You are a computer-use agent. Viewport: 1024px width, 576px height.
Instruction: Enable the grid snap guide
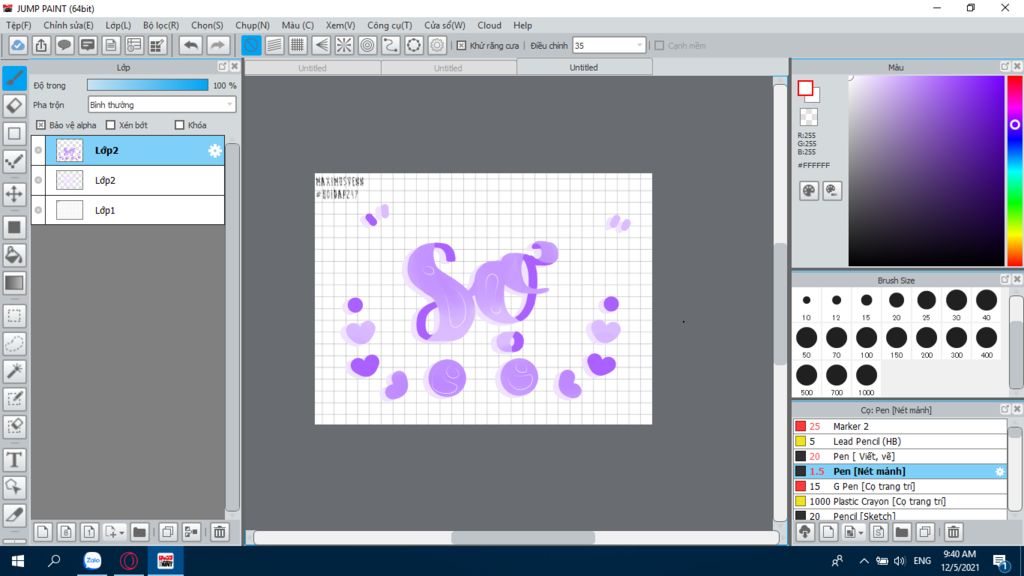click(298, 45)
